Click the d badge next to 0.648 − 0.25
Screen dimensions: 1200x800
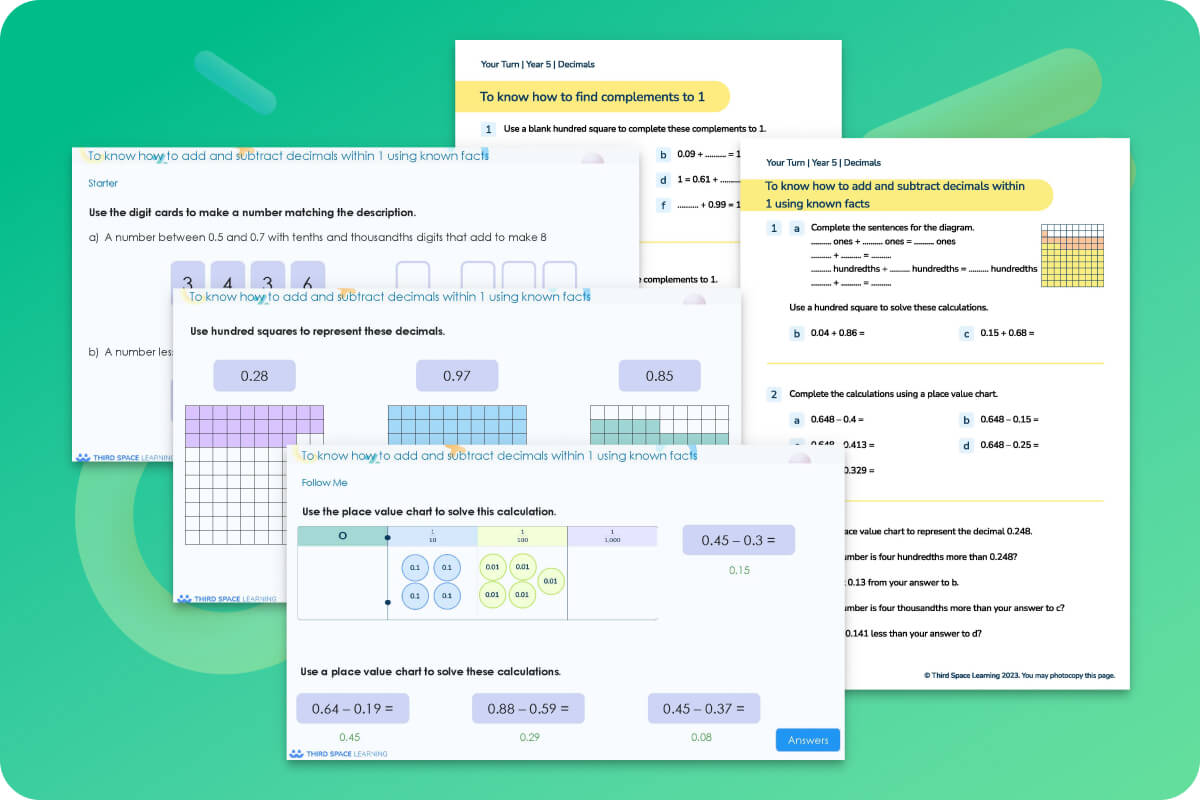coord(966,445)
